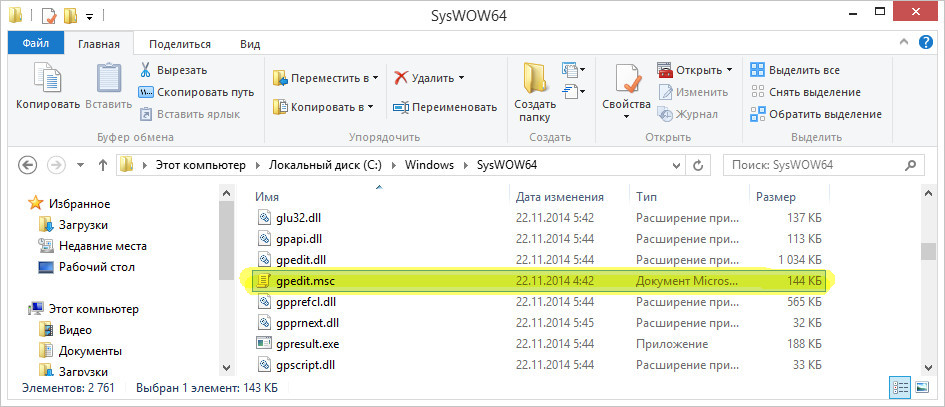The width and height of the screenshot is (945, 407).
Task: Click Скопировать путь (Copy path)
Action: click(x=205, y=92)
